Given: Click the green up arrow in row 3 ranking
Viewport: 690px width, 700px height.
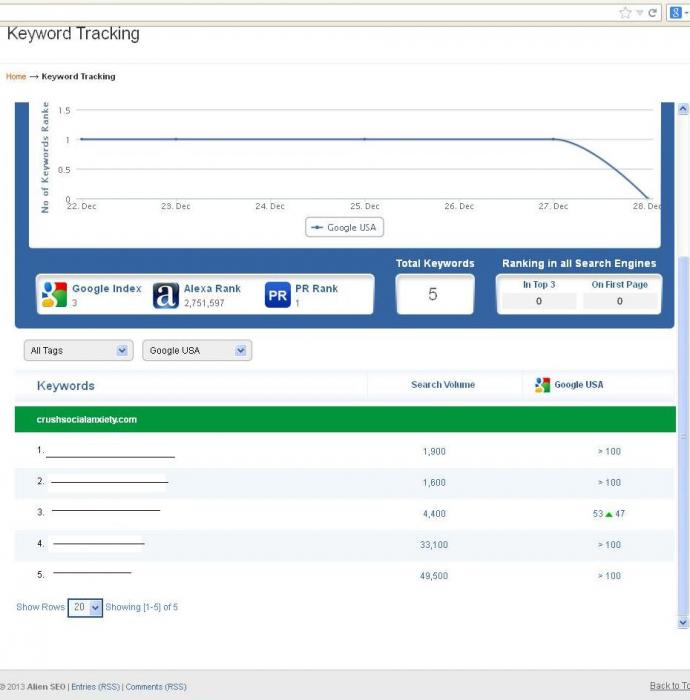Looking at the screenshot, I should (609, 514).
